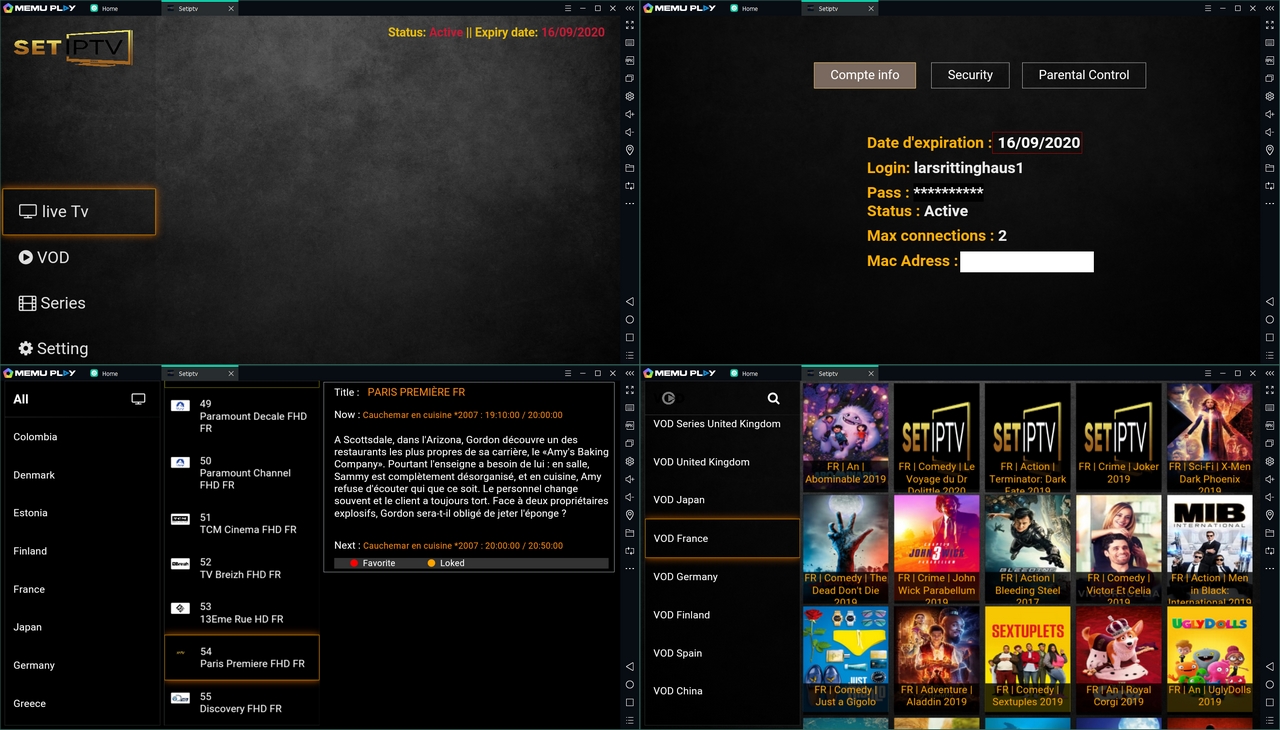Open Aladdin 2019 movie poster
This screenshot has height=730, width=1280.
click(x=937, y=659)
